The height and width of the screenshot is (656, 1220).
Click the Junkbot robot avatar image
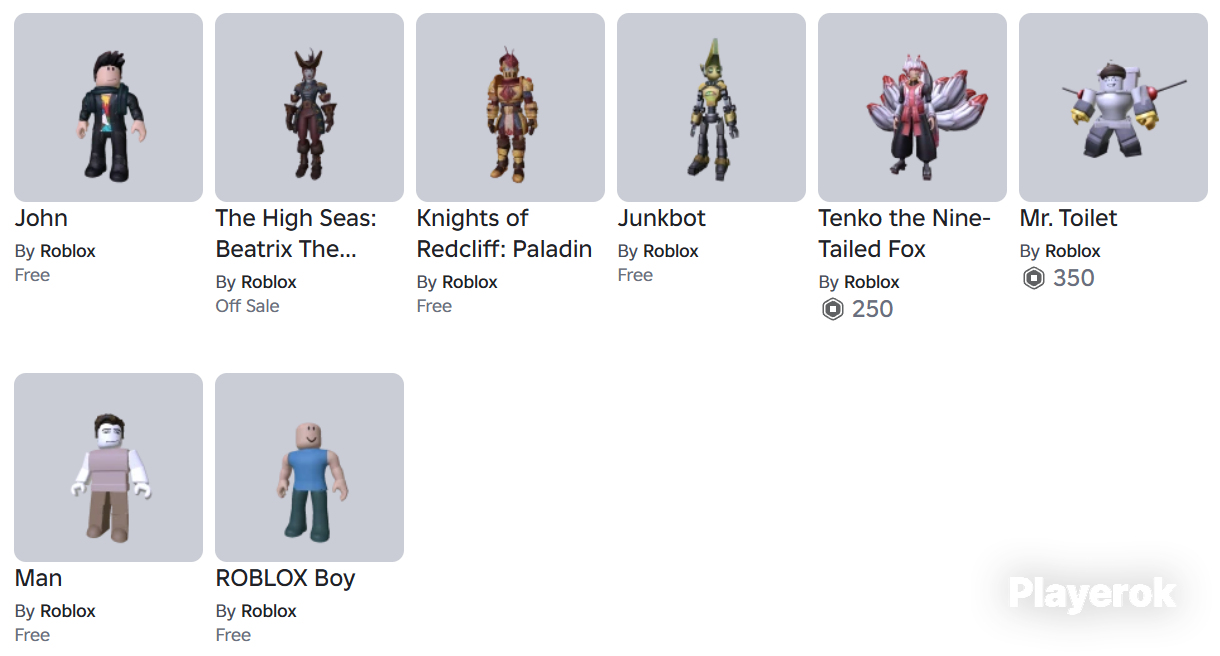[x=711, y=107]
